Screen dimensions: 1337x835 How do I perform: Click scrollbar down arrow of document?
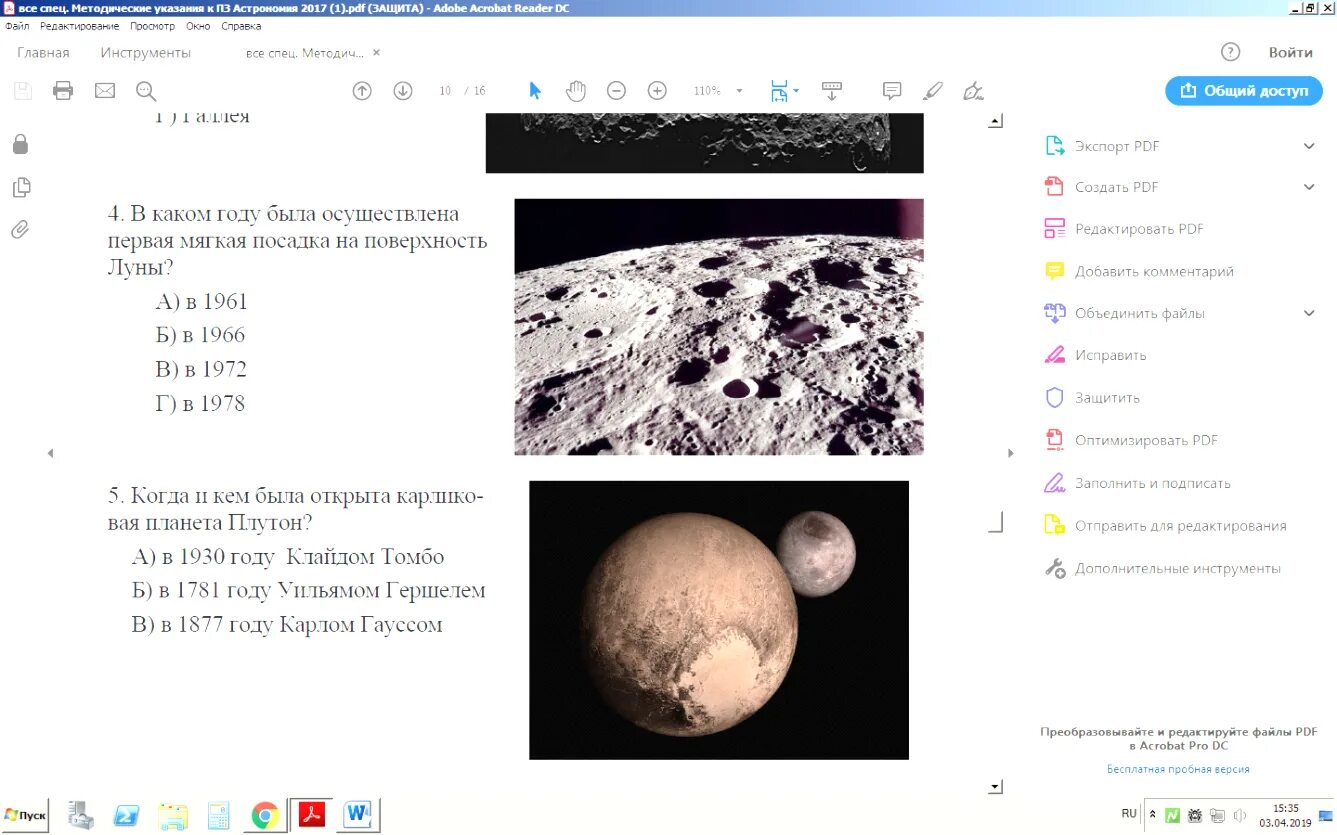[995, 787]
